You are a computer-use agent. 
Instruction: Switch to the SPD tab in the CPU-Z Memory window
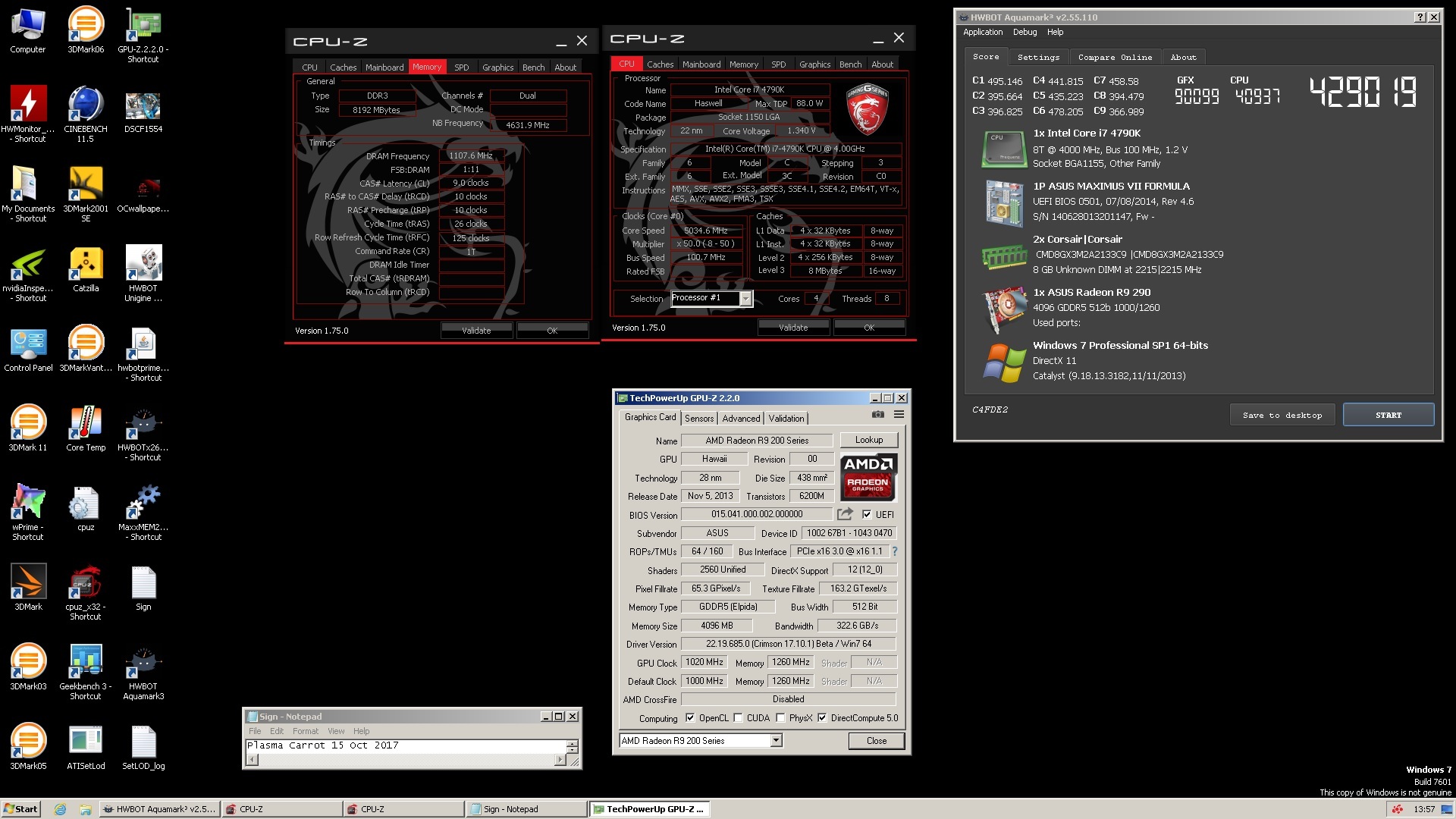pos(461,67)
